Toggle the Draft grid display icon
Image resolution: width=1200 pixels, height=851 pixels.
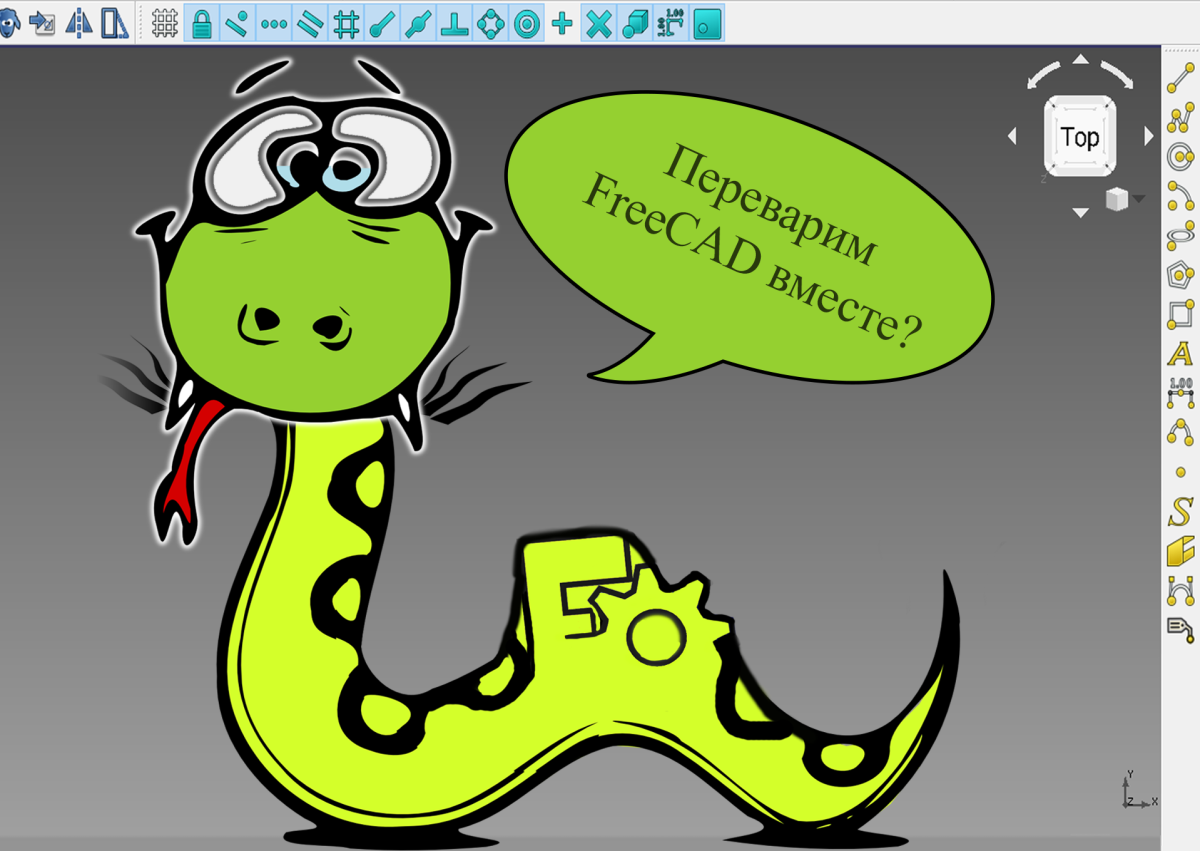(165, 22)
